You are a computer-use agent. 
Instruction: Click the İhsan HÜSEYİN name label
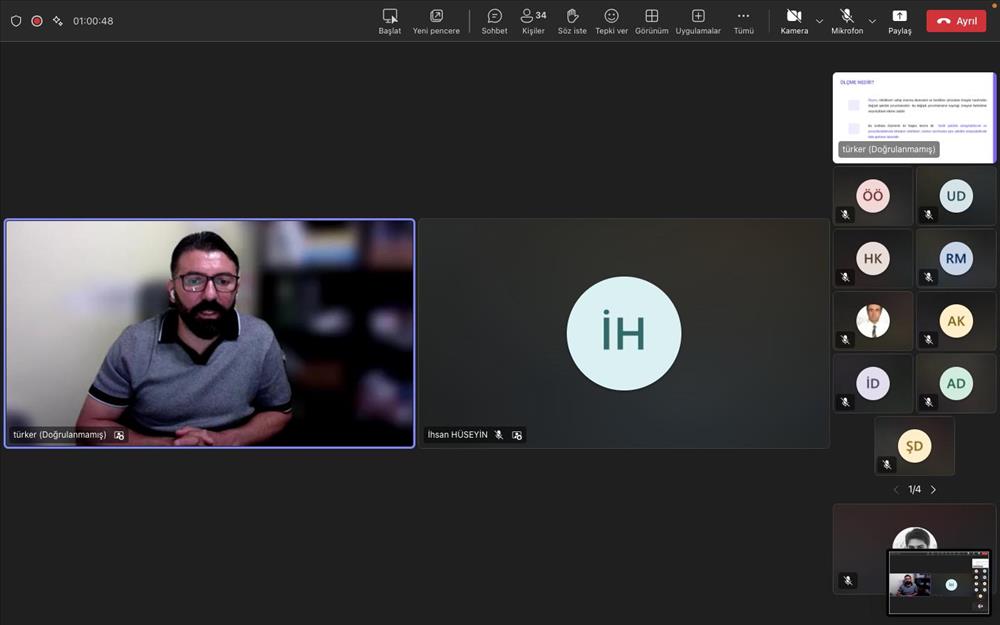point(457,435)
